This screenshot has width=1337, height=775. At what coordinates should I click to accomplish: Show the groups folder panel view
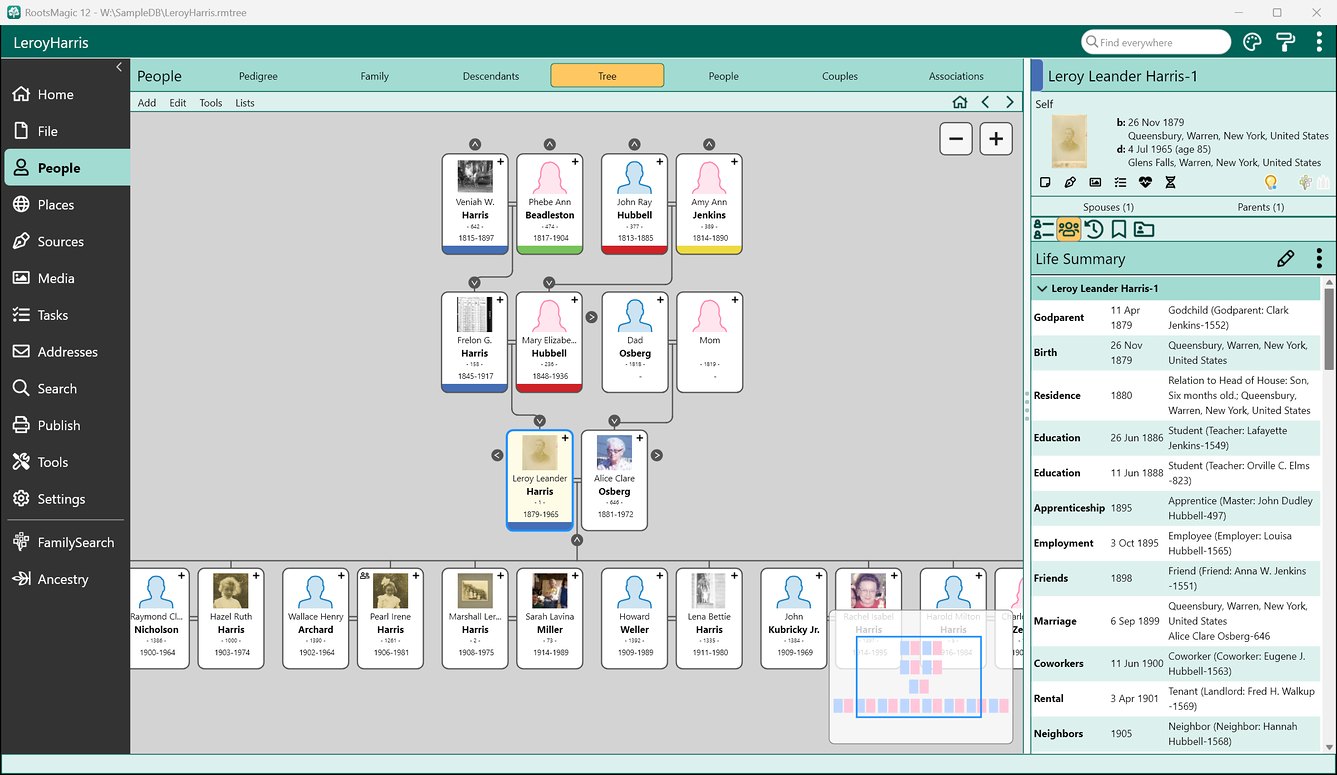(x=1144, y=229)
